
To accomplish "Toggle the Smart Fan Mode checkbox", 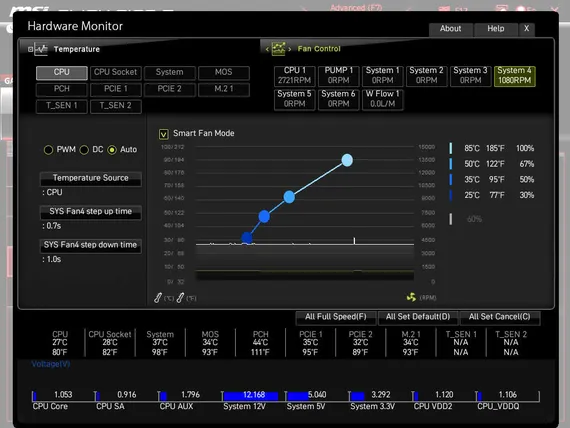I will (x=164, y=134).
